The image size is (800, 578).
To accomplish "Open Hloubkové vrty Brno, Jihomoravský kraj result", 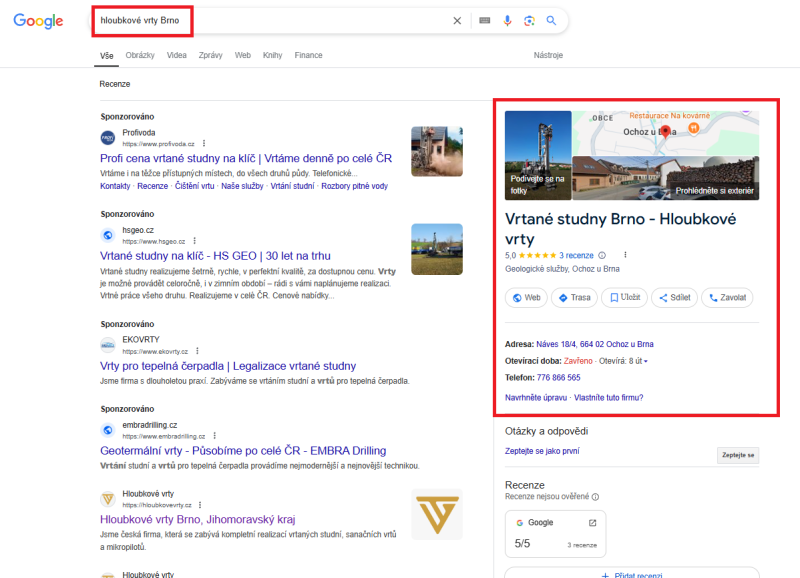I will coord(197,519).
